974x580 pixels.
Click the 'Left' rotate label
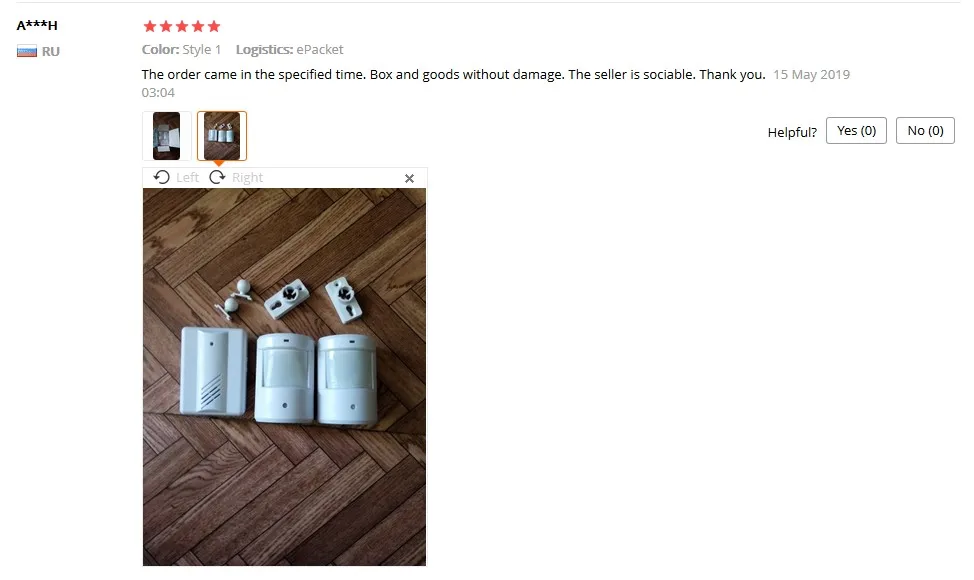click(188, 178)
